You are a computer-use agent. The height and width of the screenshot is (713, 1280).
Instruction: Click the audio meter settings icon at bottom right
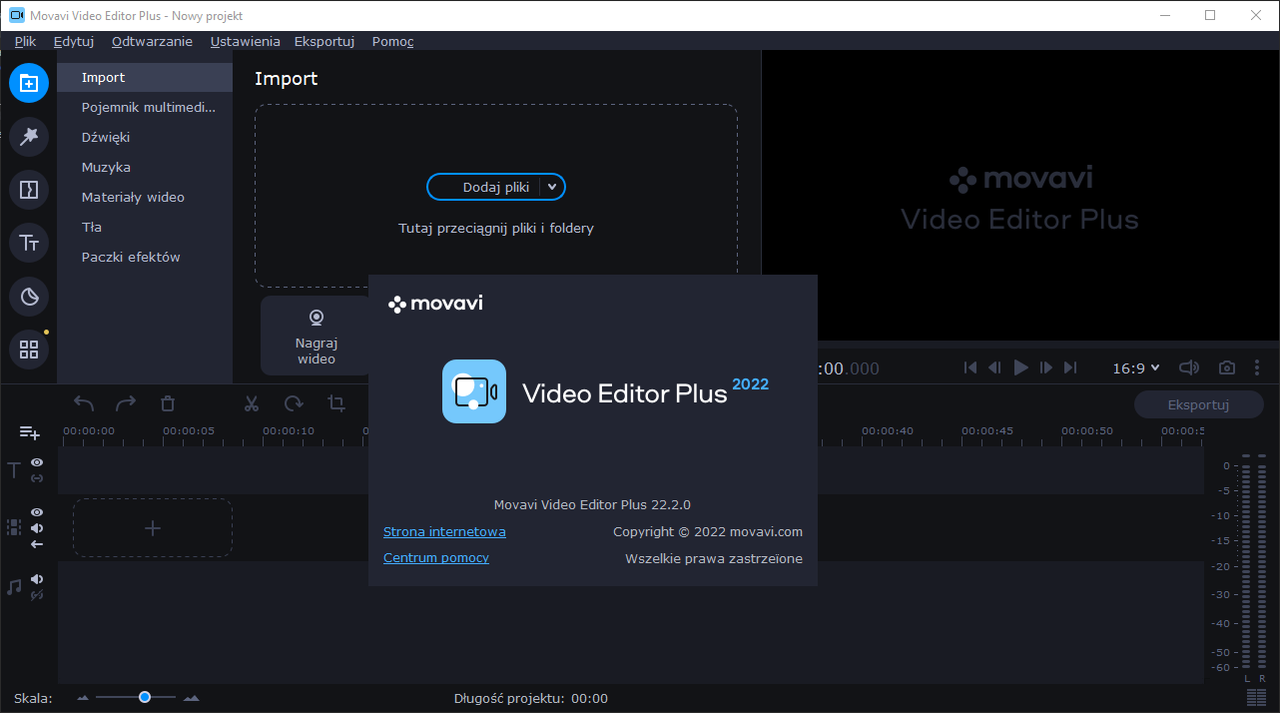coord(1256,696)
